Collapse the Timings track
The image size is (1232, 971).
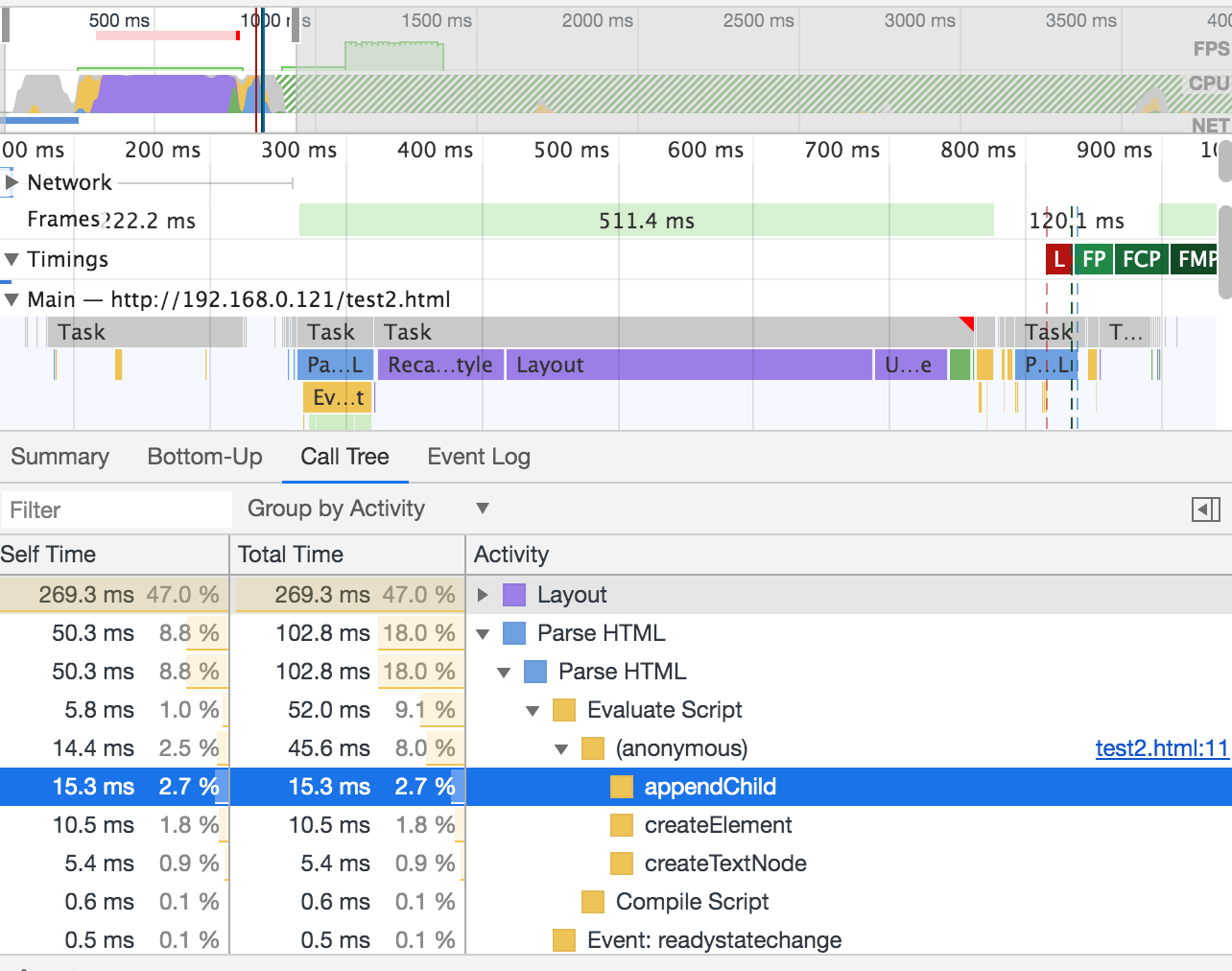click(12, 259)
